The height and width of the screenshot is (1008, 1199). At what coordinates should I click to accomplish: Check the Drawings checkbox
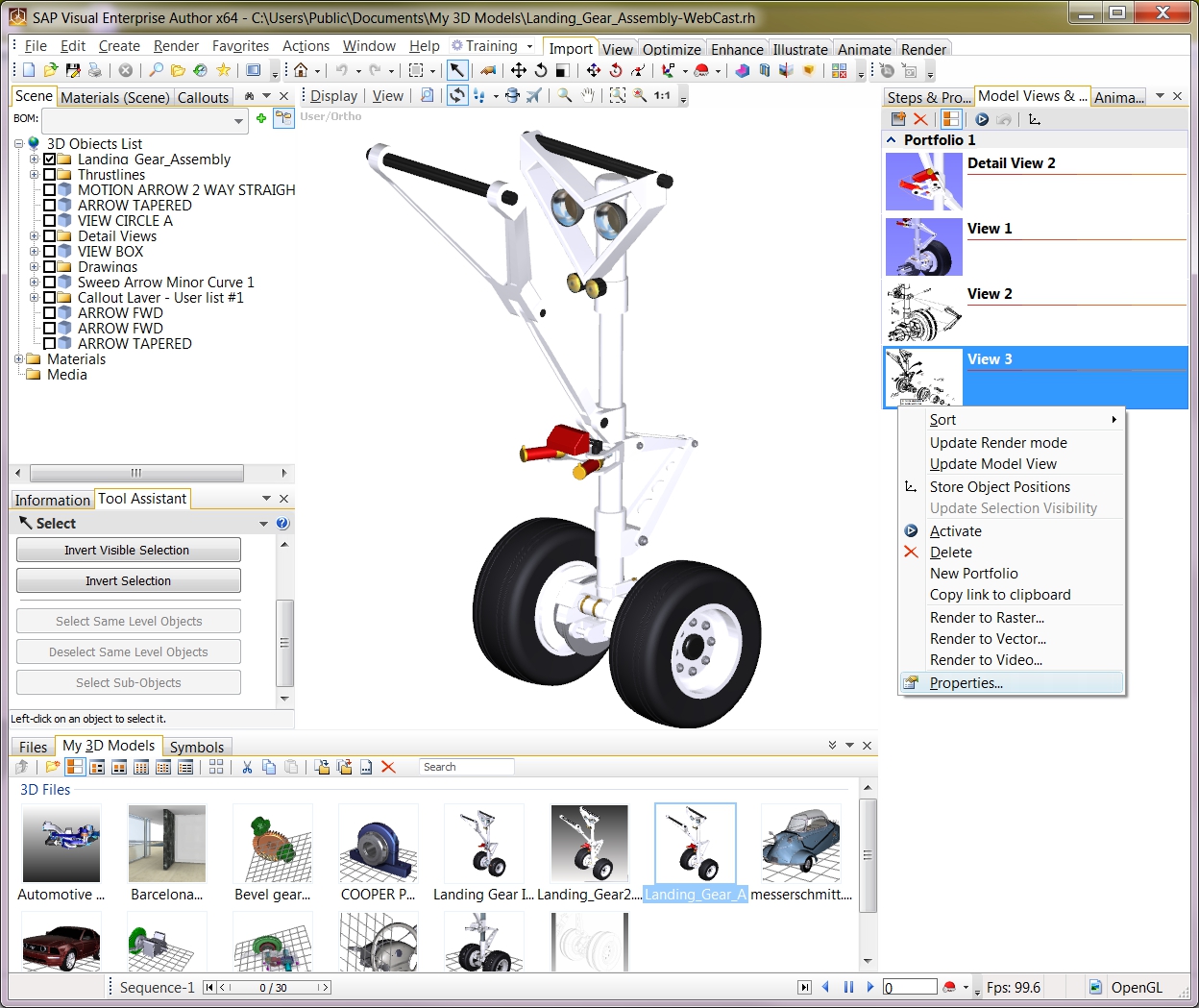click(49, 267)
